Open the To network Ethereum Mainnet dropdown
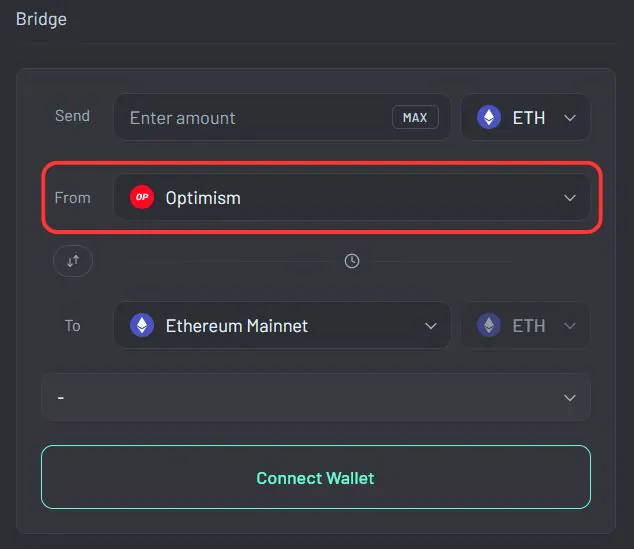 pyautogui.click(x=282, y=325)
